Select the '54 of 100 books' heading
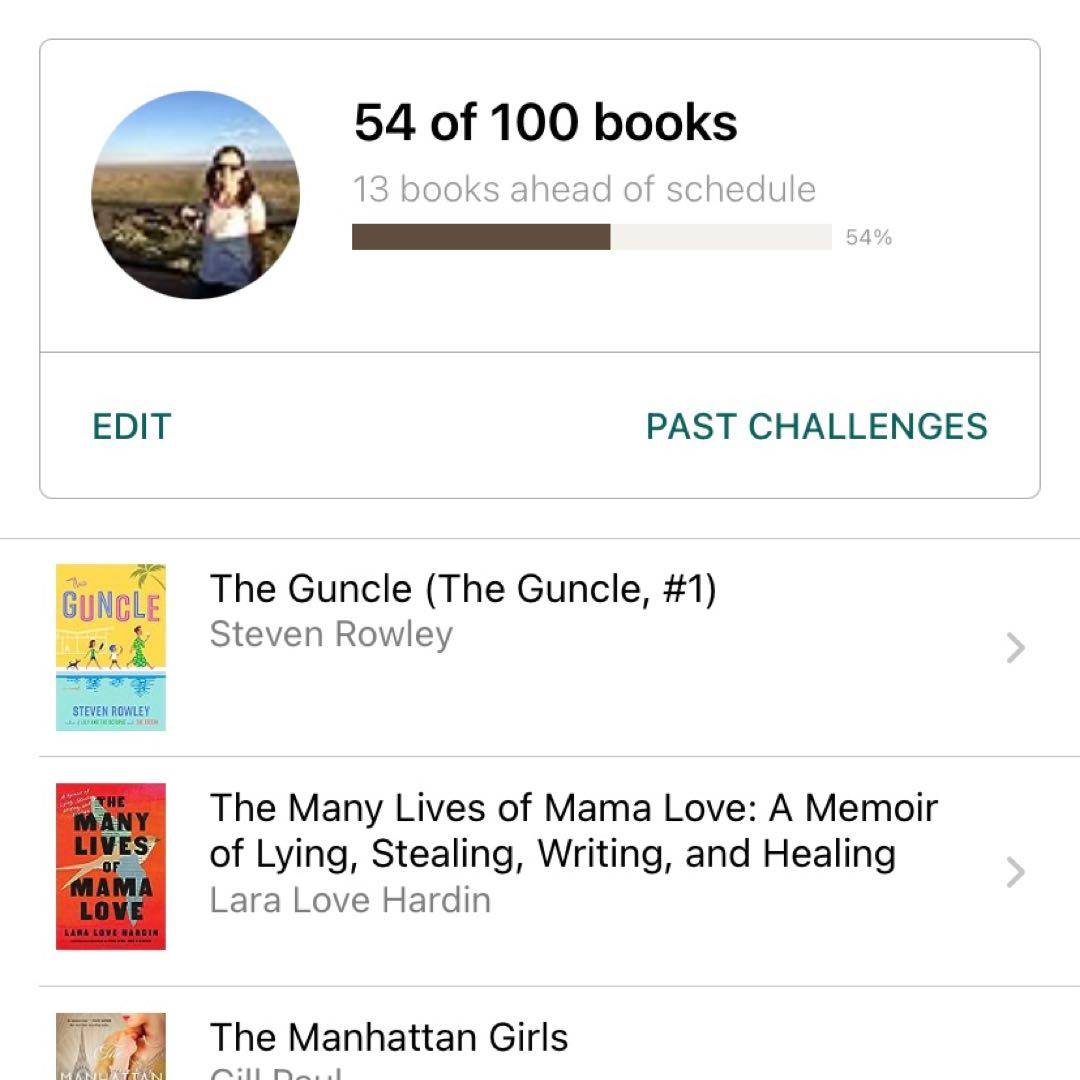The width and height of the screenshot is (1080, 1080). click(545, 123)
